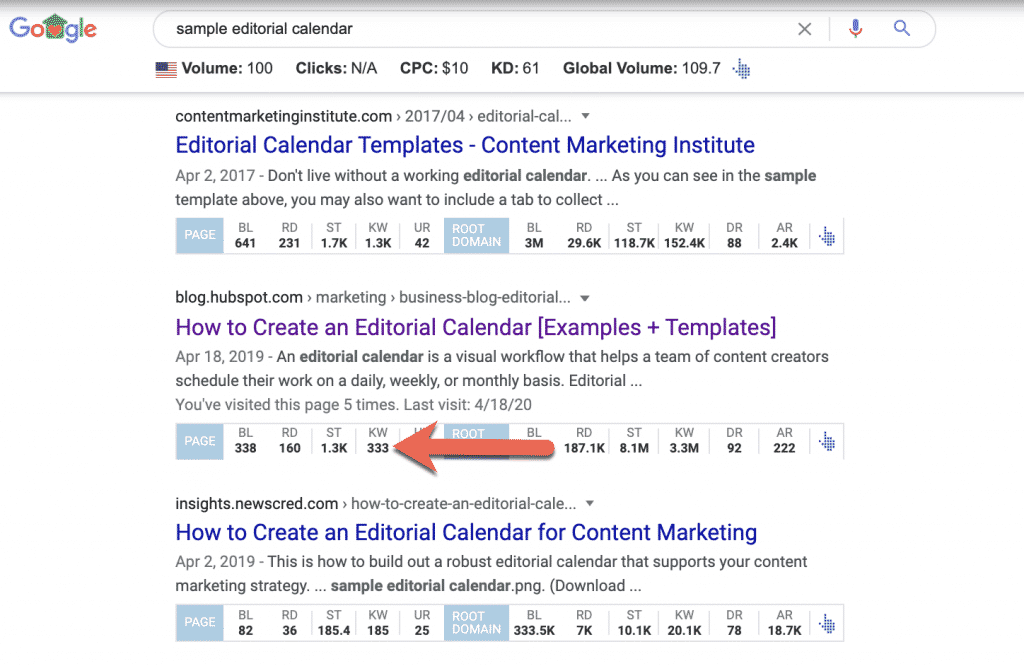Click the contentmarketinginstitute.com breadcrumb URL
Image resolution: width=1024 pixels, height=666 pixels.
(373, 116)
